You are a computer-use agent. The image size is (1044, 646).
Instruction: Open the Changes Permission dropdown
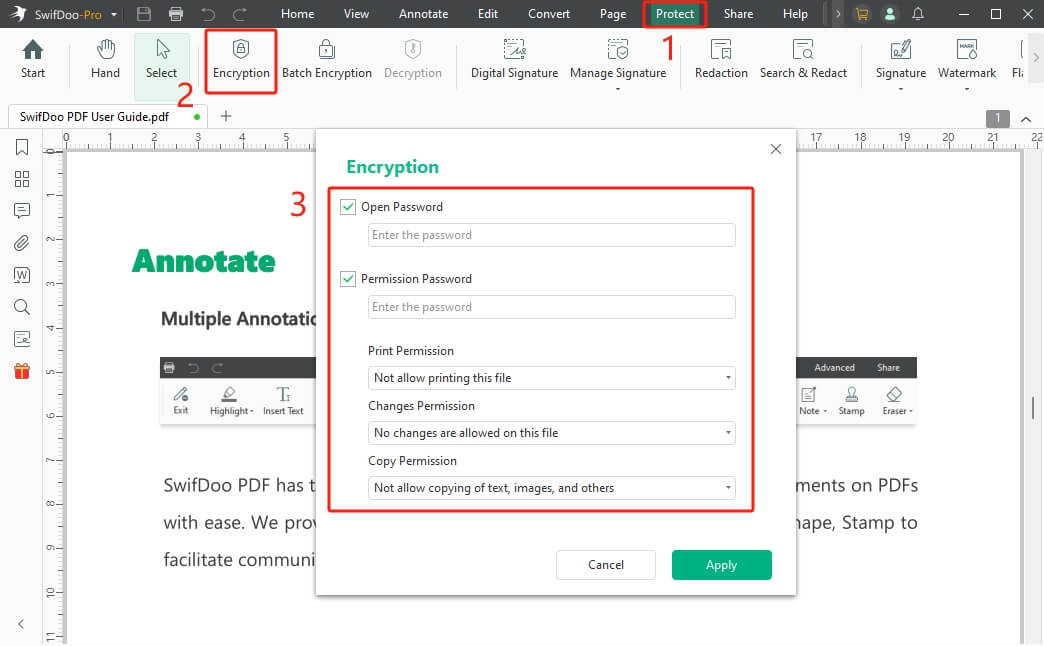pos(551,433)
